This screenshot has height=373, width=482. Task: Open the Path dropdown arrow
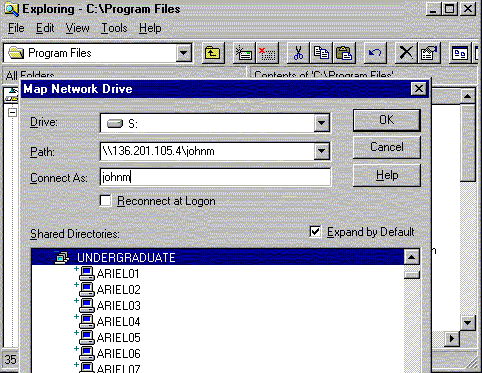tap(321, 151)
